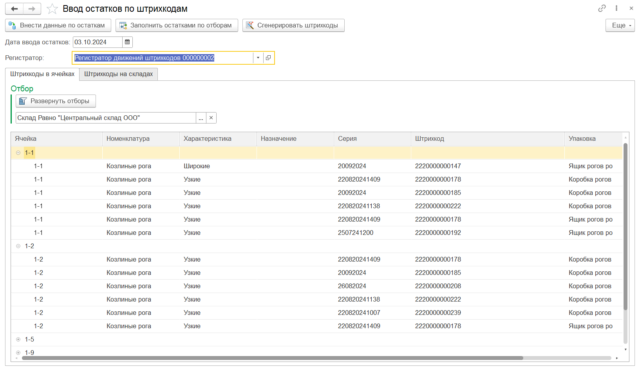Click the Упаковка column header
This screenshot has width=640, height=369.
(x=593, y=139)
